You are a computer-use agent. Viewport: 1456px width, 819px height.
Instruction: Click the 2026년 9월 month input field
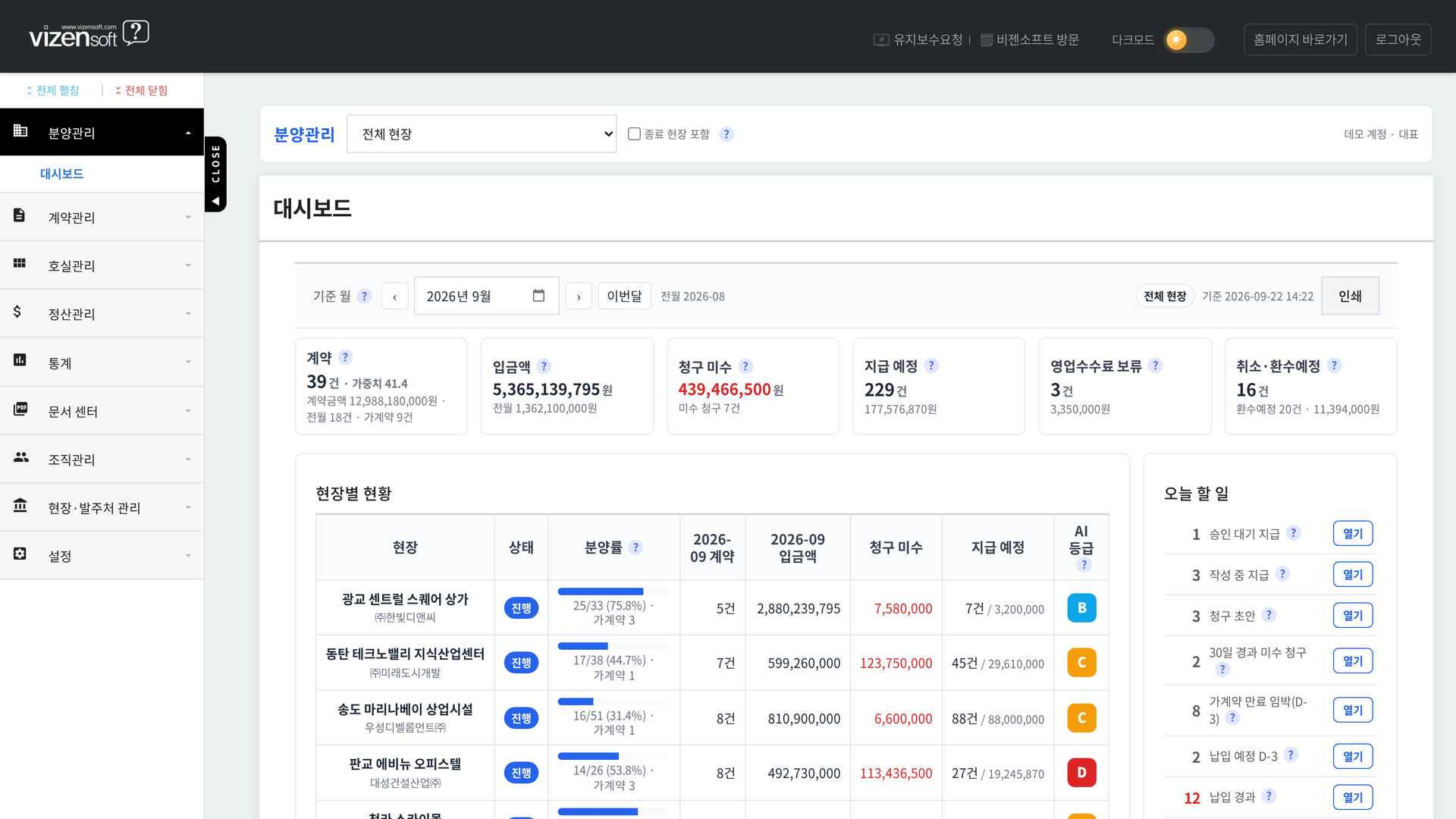[x=486, y=296]
